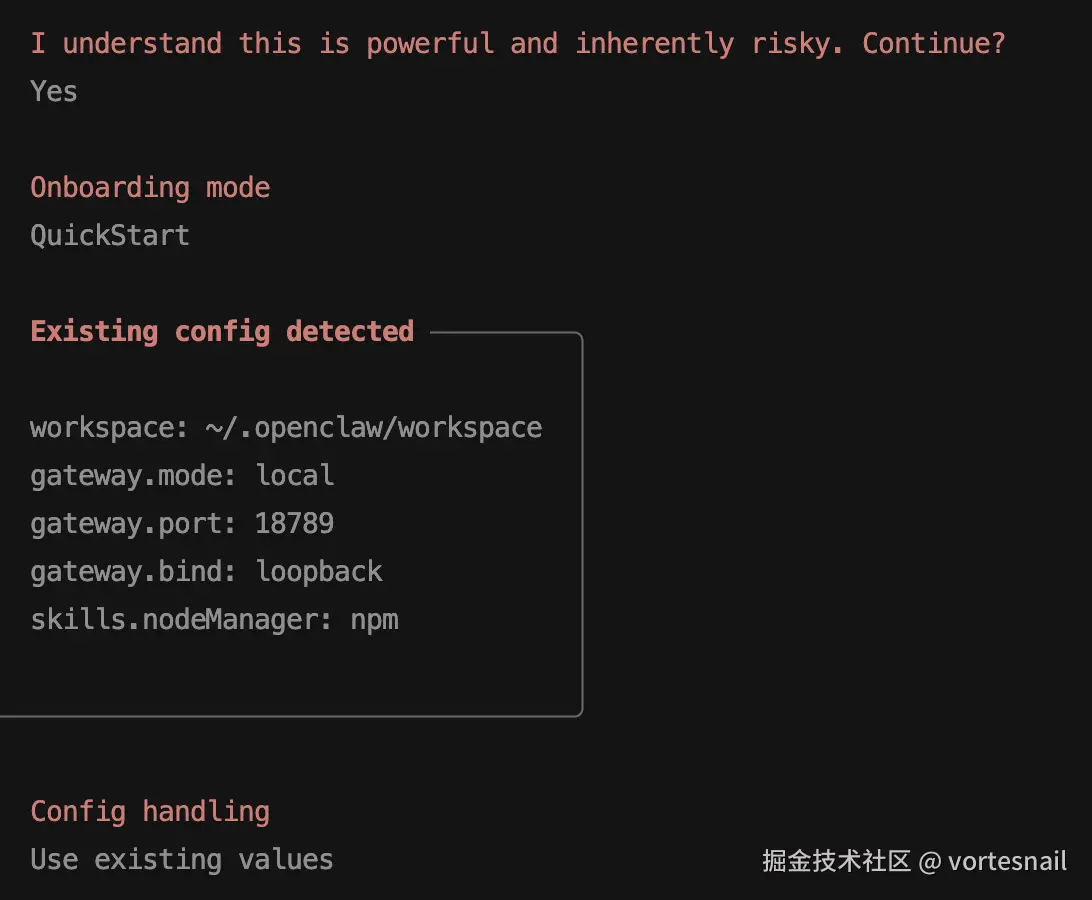Click the "Existing config detected" box title
This screenshot has width=1092, height=900.
tap(222, 331)
